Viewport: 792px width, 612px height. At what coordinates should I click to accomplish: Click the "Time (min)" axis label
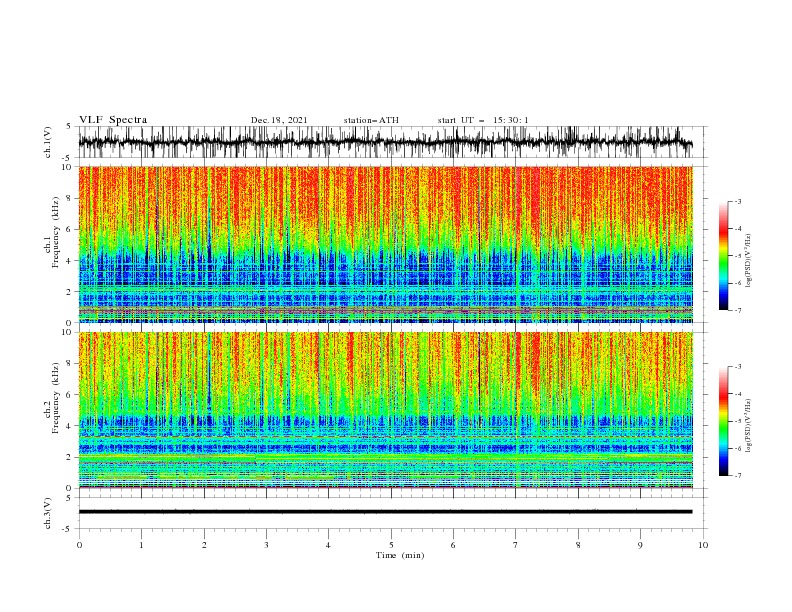click(400, 555)
